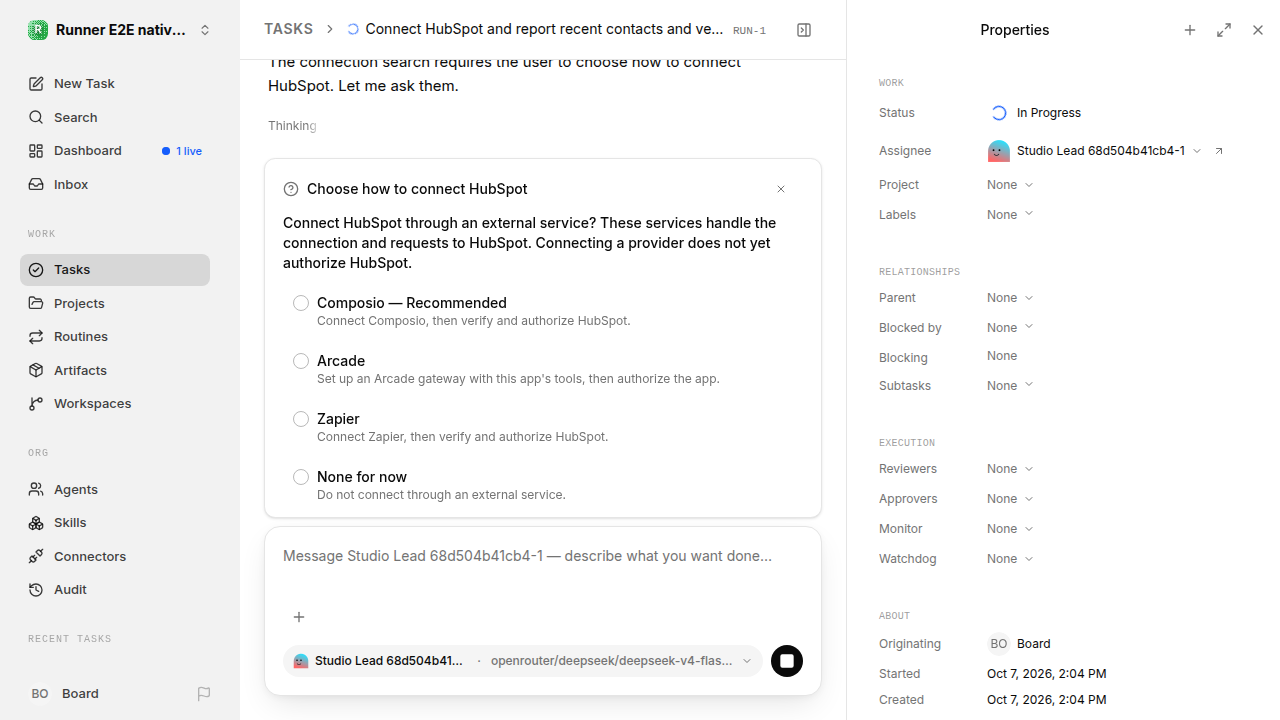
Task: Open the Assignee dropdown chevron
Action: click(1197, 151)
